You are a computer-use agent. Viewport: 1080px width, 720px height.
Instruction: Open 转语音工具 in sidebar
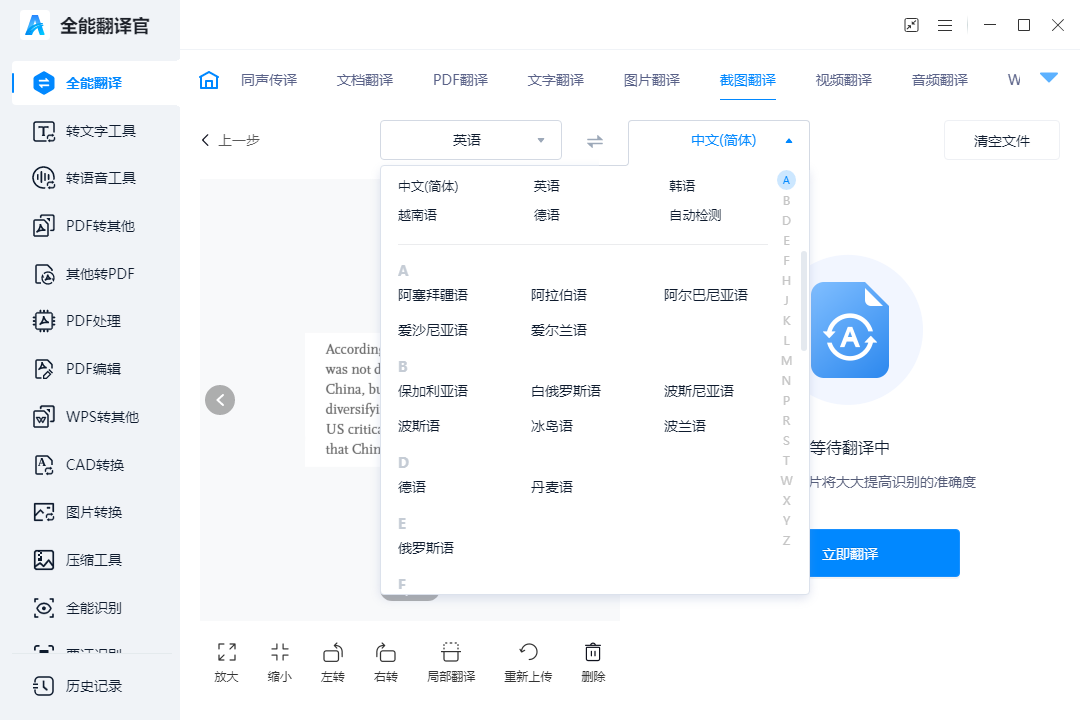(85, 178)
